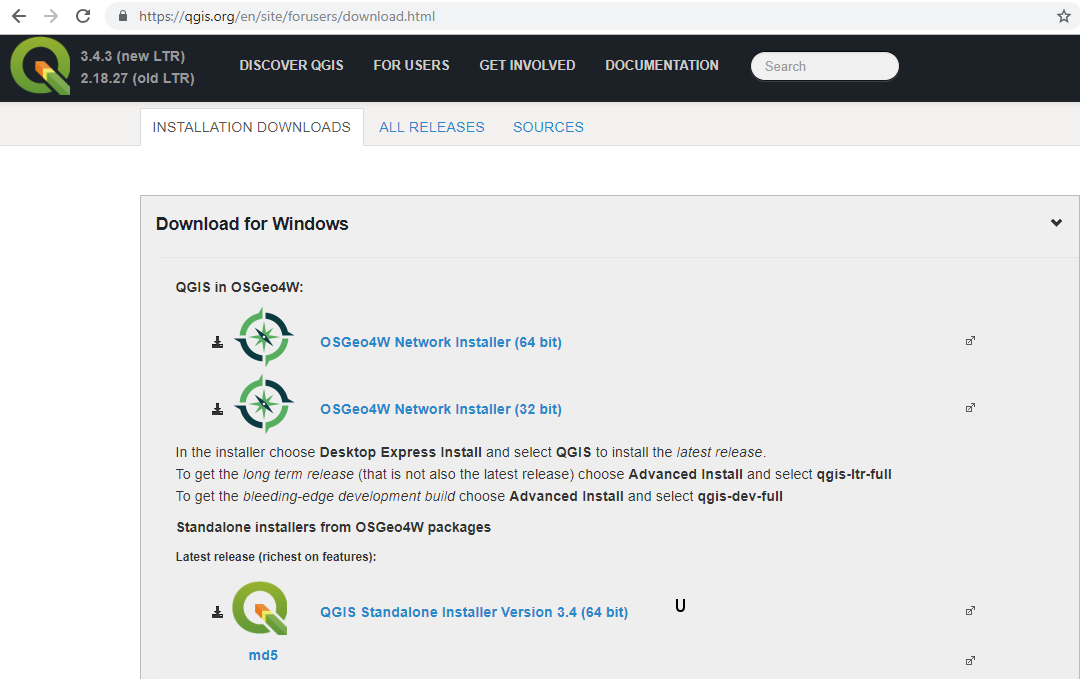Click the QGIS in OSGeo4W: label
The image size is (1080, 679).
[239, 287]
